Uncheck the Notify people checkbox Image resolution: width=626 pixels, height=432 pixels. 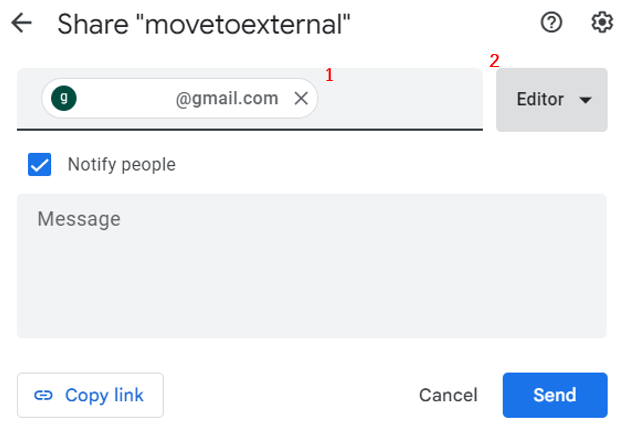point(40,165)
